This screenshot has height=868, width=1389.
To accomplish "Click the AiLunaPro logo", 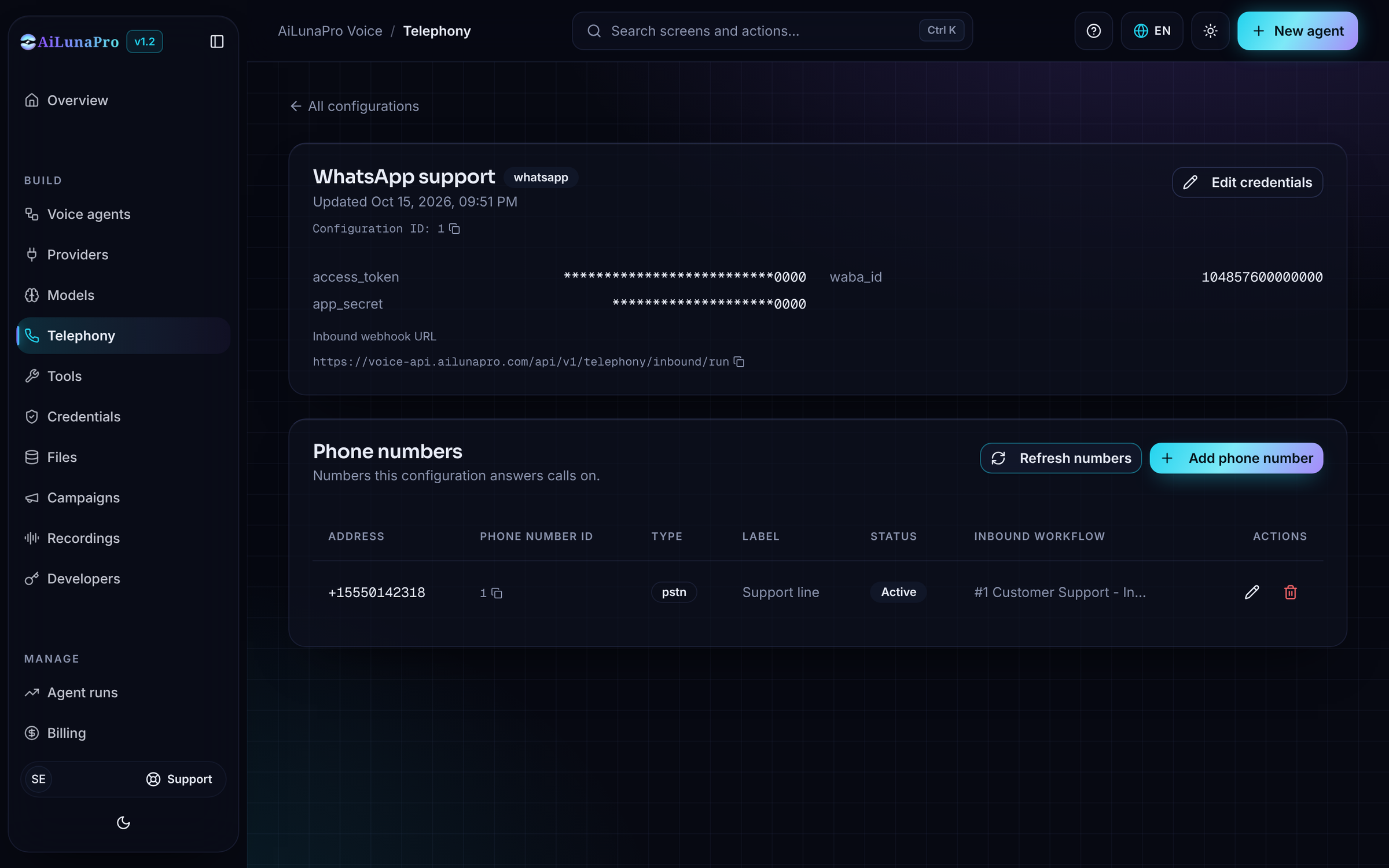I will (x=69, y=42).
